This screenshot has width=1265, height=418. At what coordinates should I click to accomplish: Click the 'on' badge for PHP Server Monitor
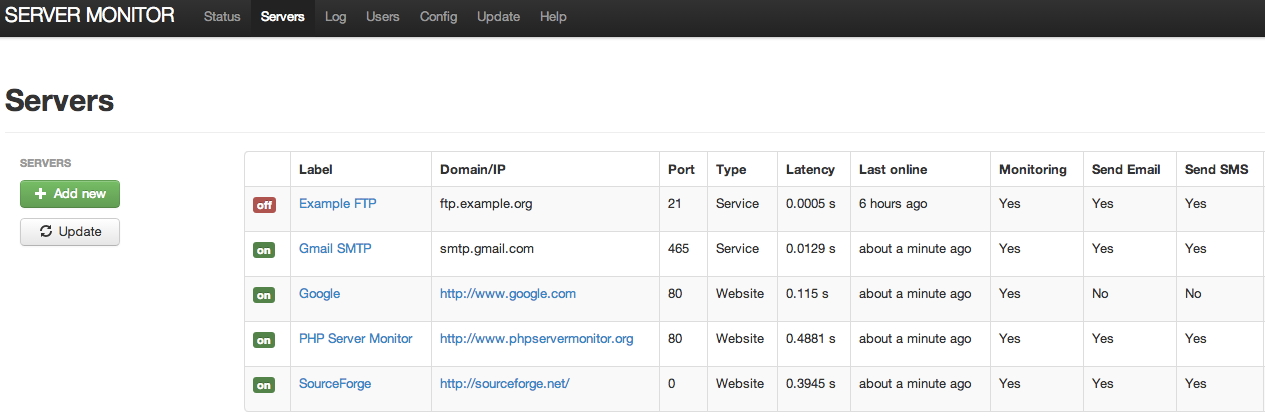click(x=263, y=340)
